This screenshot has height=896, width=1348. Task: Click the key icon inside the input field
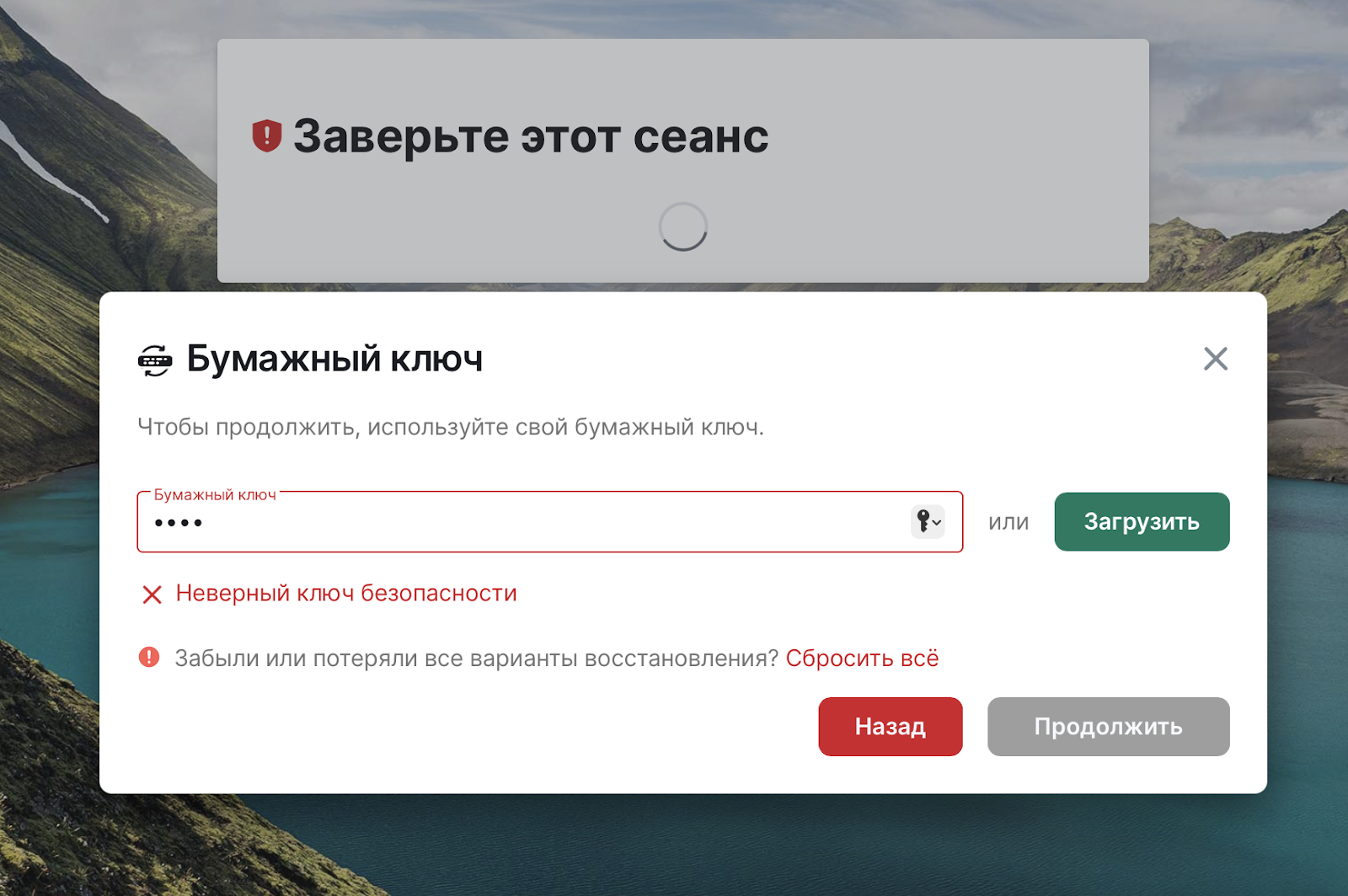(923, 521)
